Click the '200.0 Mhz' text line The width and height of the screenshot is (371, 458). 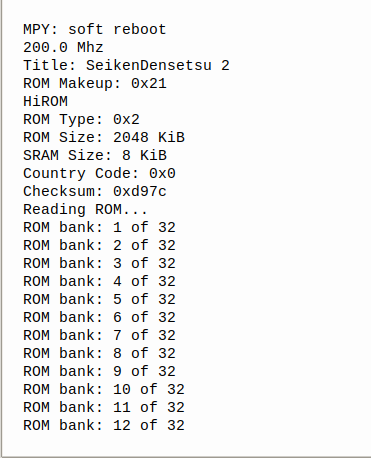pyautogui.click(x=63, y=47)
